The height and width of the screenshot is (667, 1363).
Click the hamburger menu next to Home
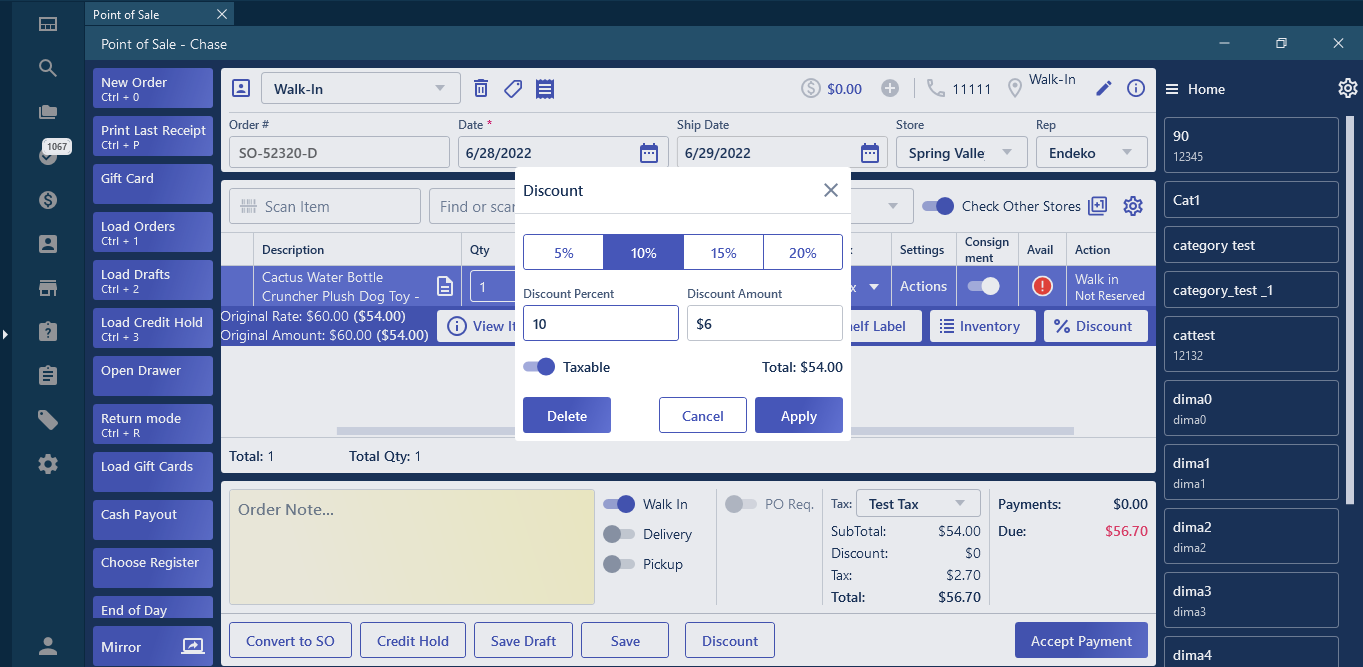(x=1172, y=89)
